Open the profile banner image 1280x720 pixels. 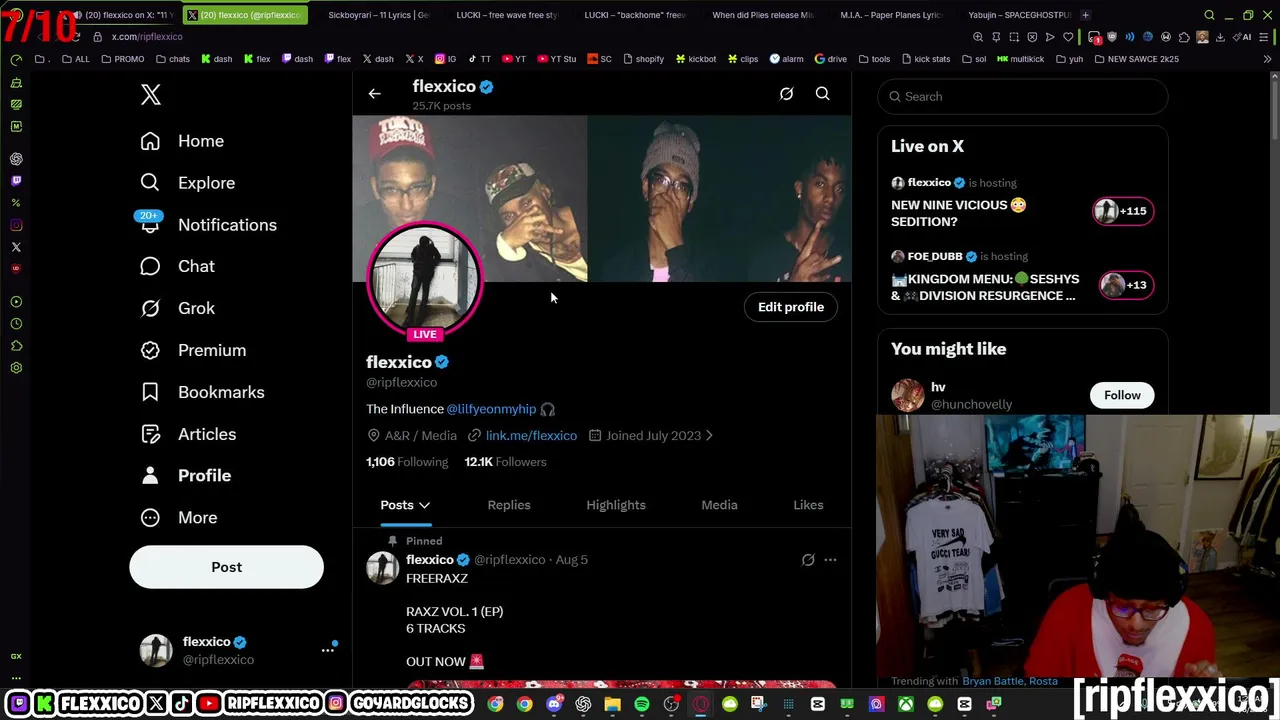point(602,198)
